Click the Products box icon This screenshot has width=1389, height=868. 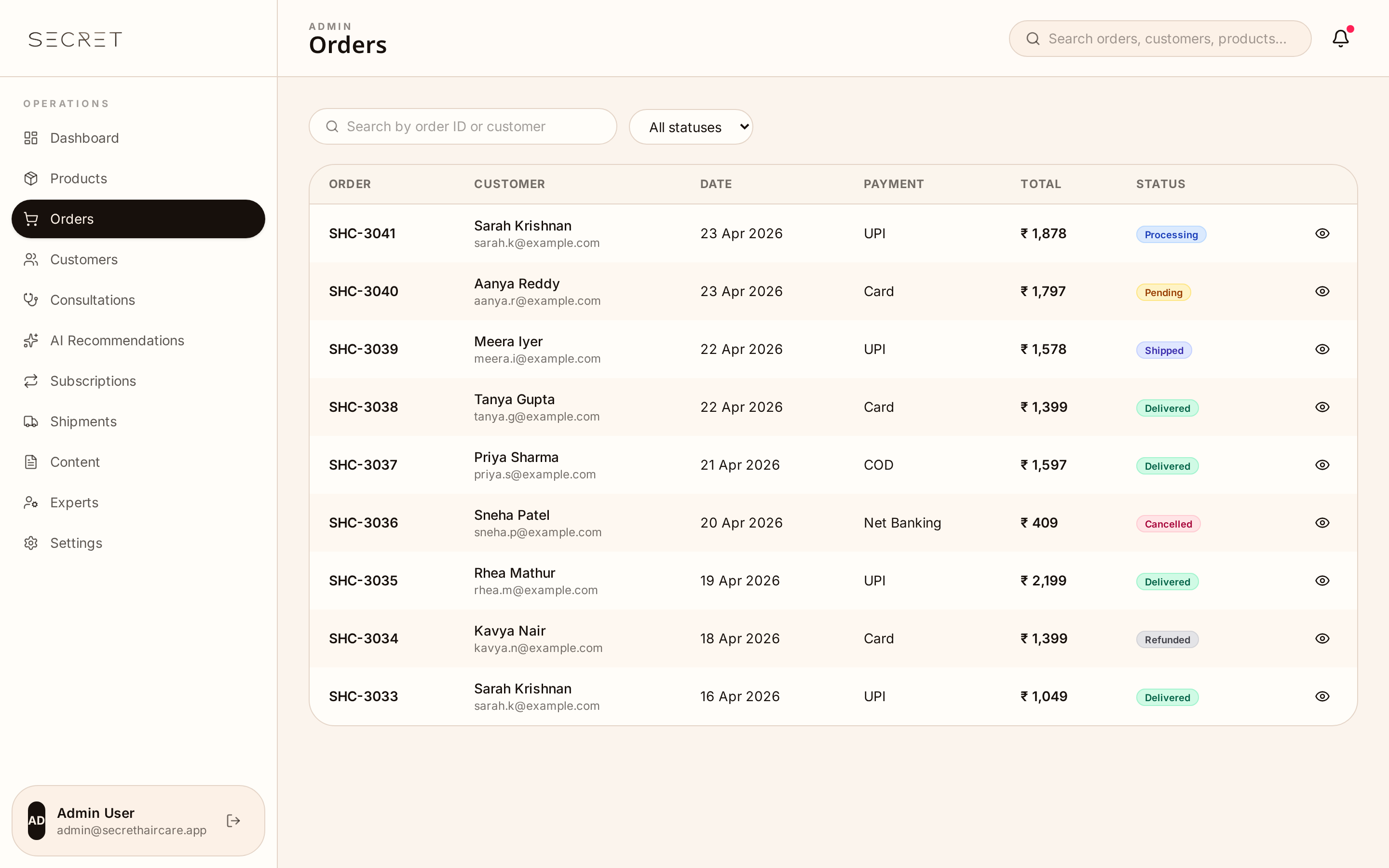31,178
